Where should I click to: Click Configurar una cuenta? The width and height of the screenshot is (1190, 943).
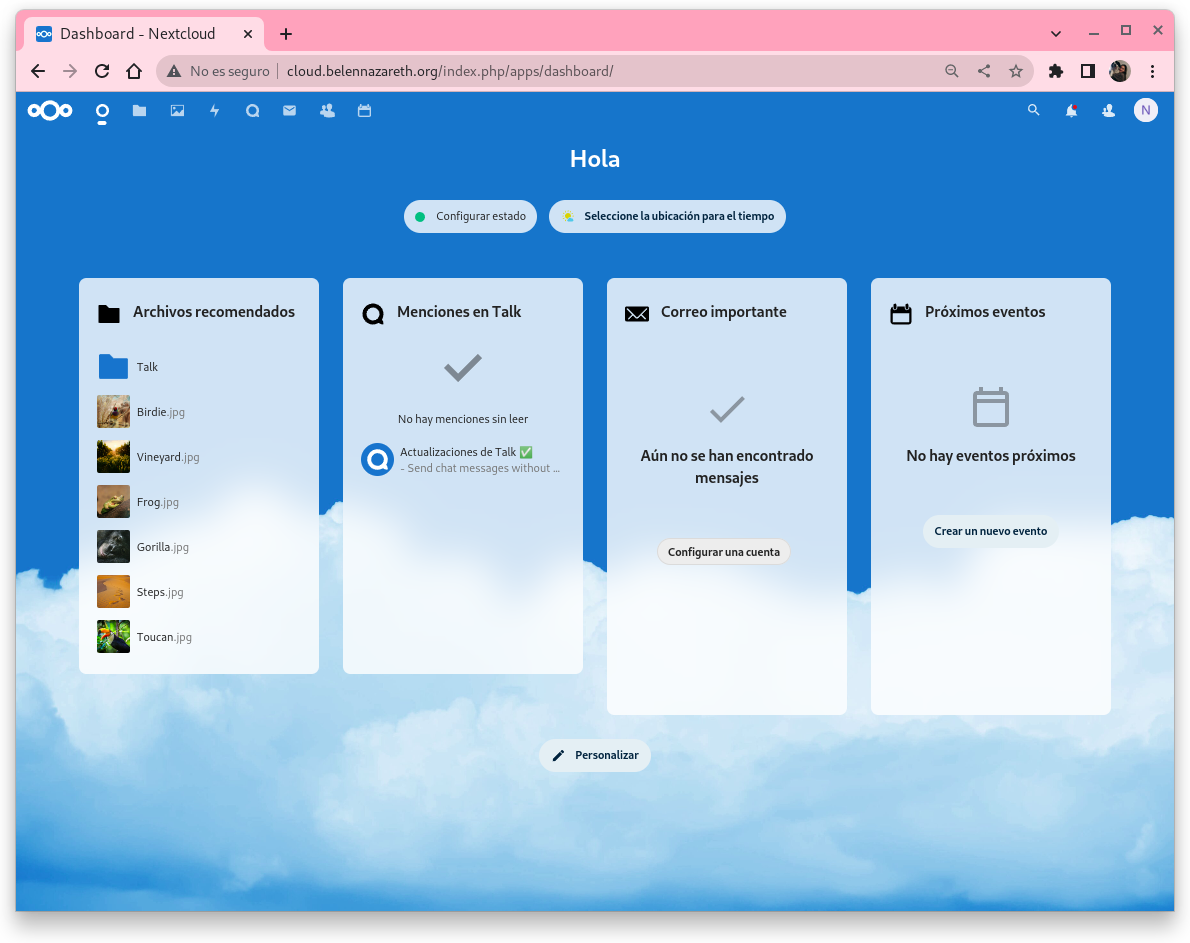click(x=723, y=552)
